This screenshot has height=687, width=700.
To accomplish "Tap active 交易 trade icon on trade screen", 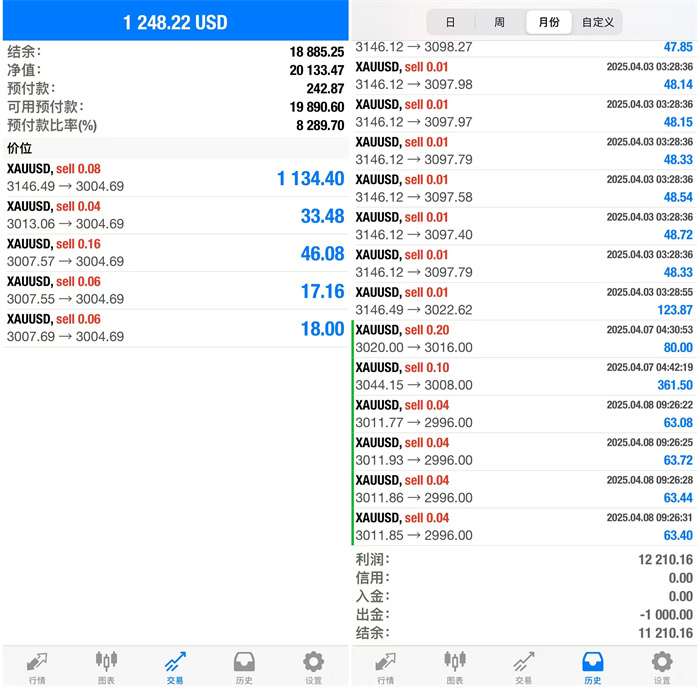I will (175, 667).
